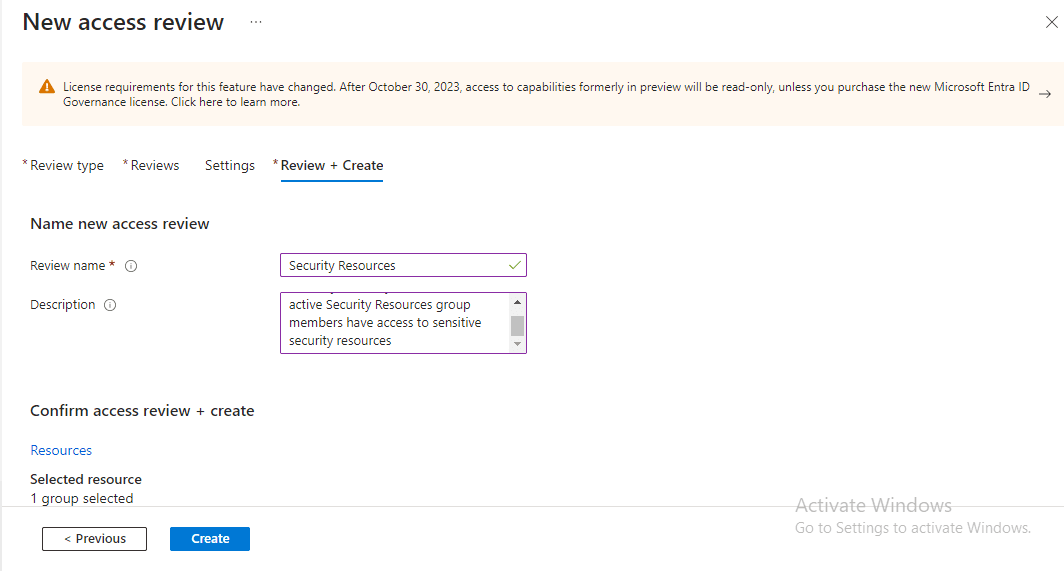Click inside the Description text area

395,323
